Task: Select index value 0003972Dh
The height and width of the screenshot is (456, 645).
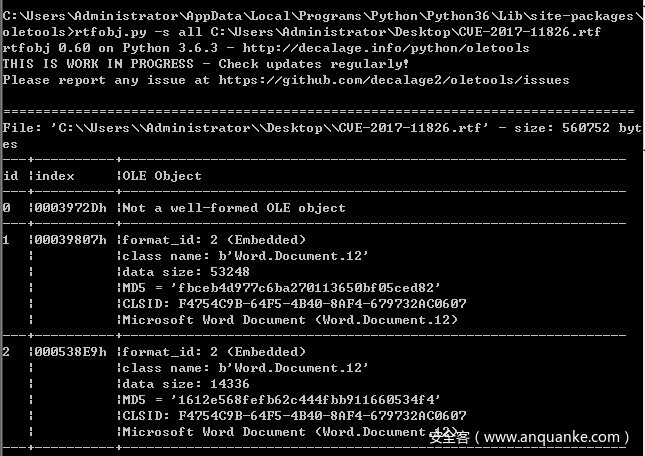Action: (71, 208)
